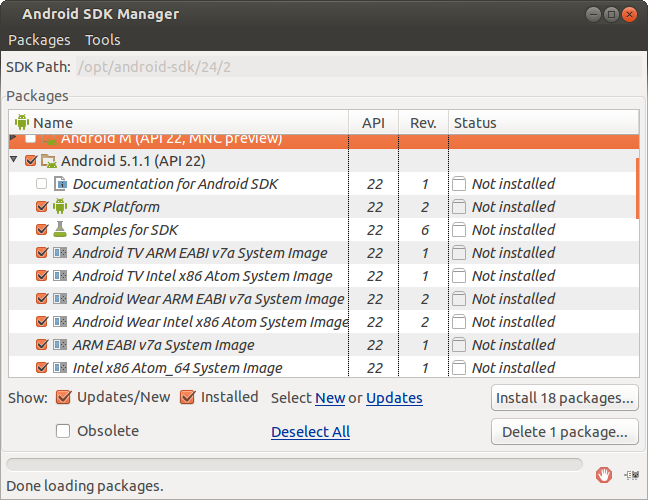
Task: Click the package list vertical scrollbar thumb
Action: pos(637,188)
